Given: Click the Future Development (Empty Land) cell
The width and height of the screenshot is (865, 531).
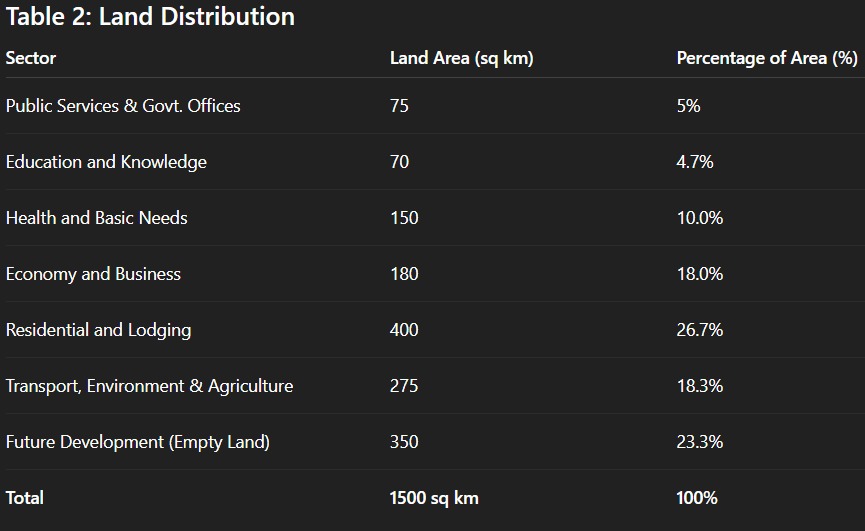Looking at the screenshot, I should (137, 442).
